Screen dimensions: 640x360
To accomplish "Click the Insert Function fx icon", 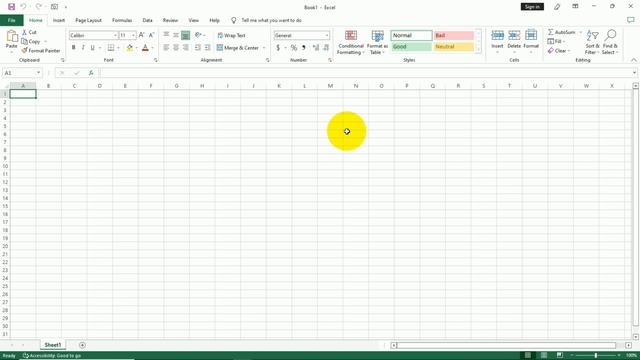I will 91,73.
